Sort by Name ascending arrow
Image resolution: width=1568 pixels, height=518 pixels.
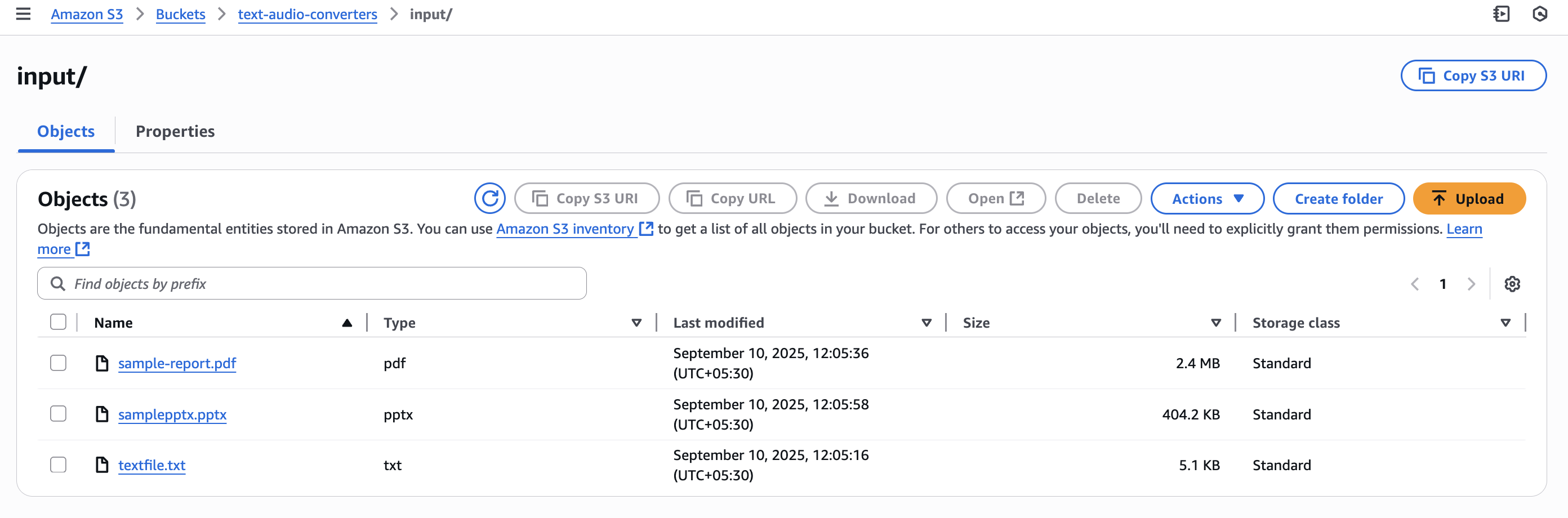pos(347,323)
